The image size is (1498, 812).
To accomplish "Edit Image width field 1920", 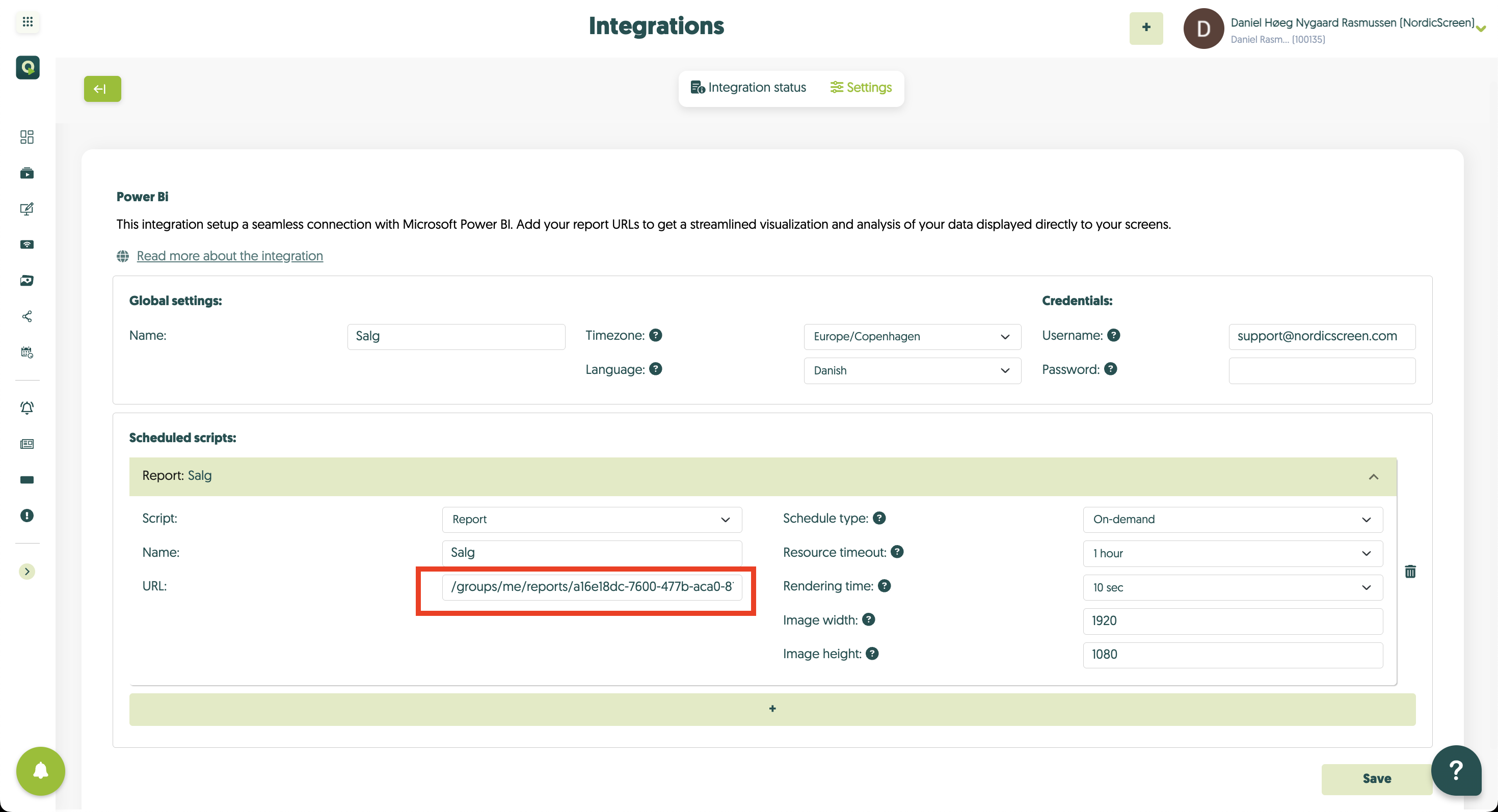I will click(x=1233, y=621).
